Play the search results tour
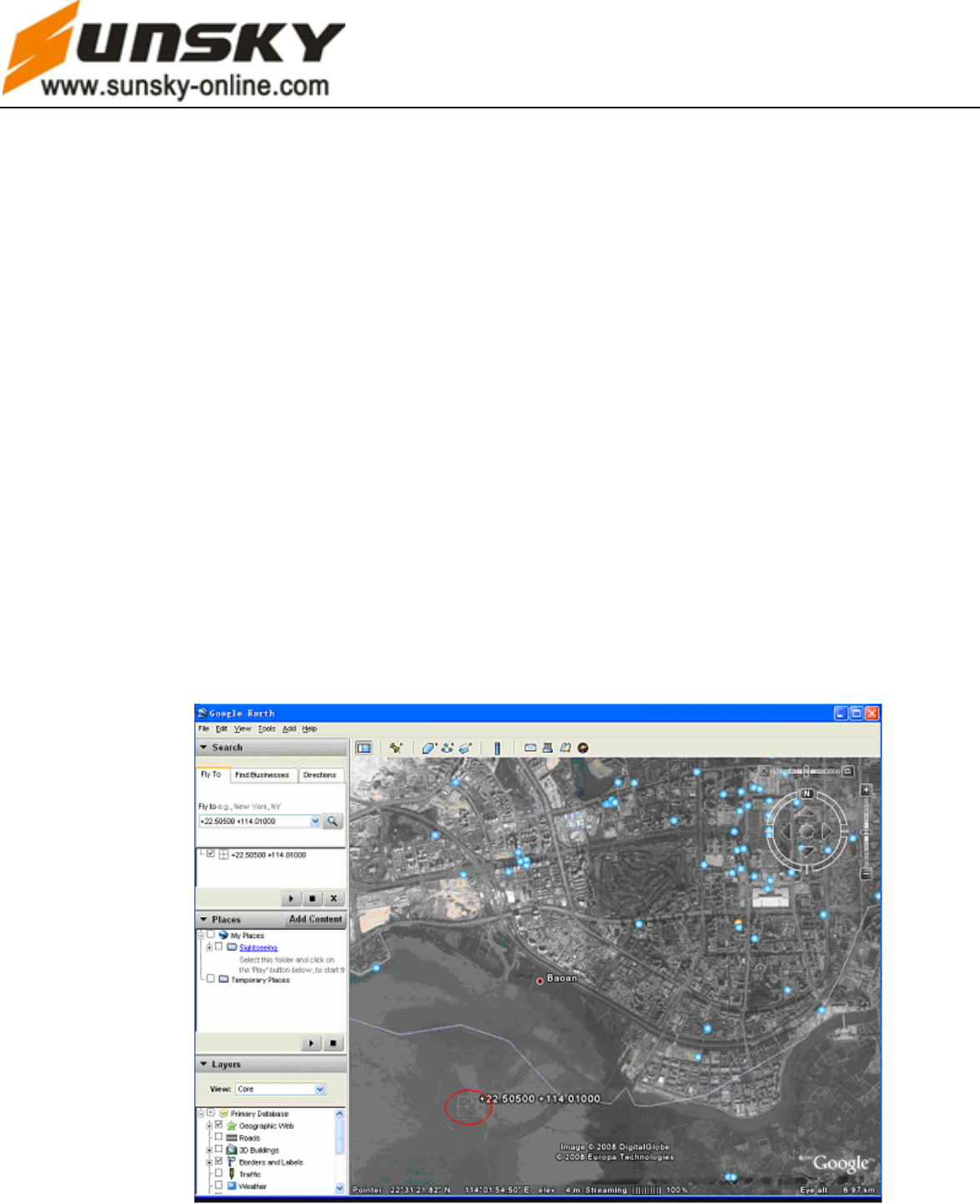The image size is (980, 1204). pyautogui.click(x=290, y=899)
